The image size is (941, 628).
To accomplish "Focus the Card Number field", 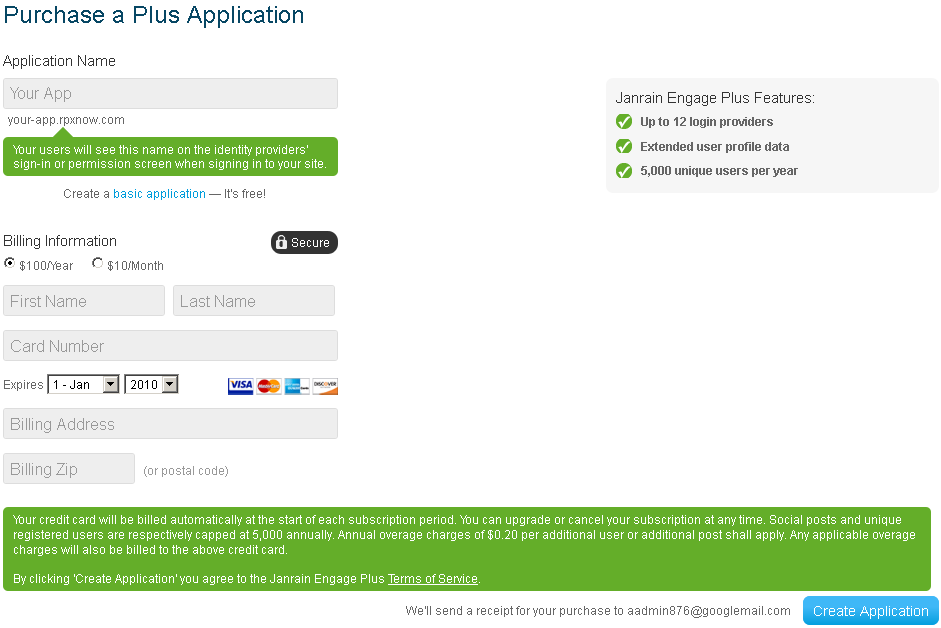I will tap(170, 346).
